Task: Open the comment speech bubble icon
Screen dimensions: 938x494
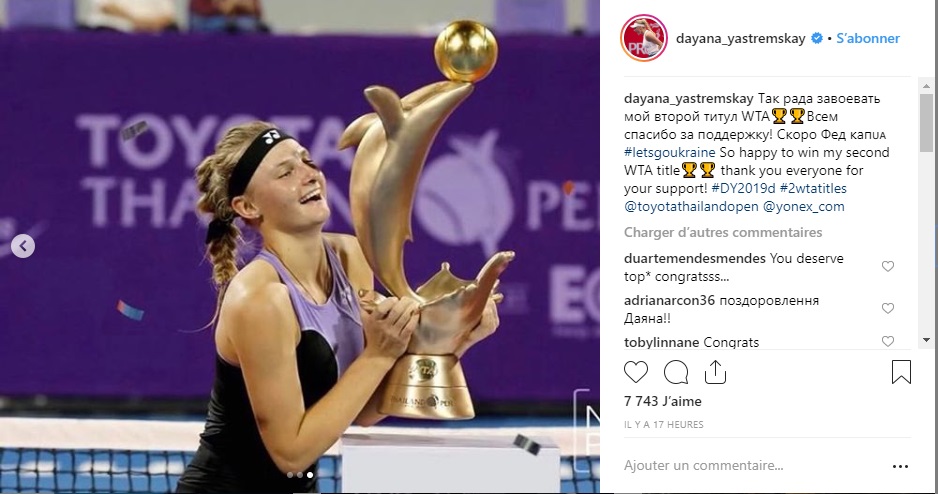Action: pos(676,372)
